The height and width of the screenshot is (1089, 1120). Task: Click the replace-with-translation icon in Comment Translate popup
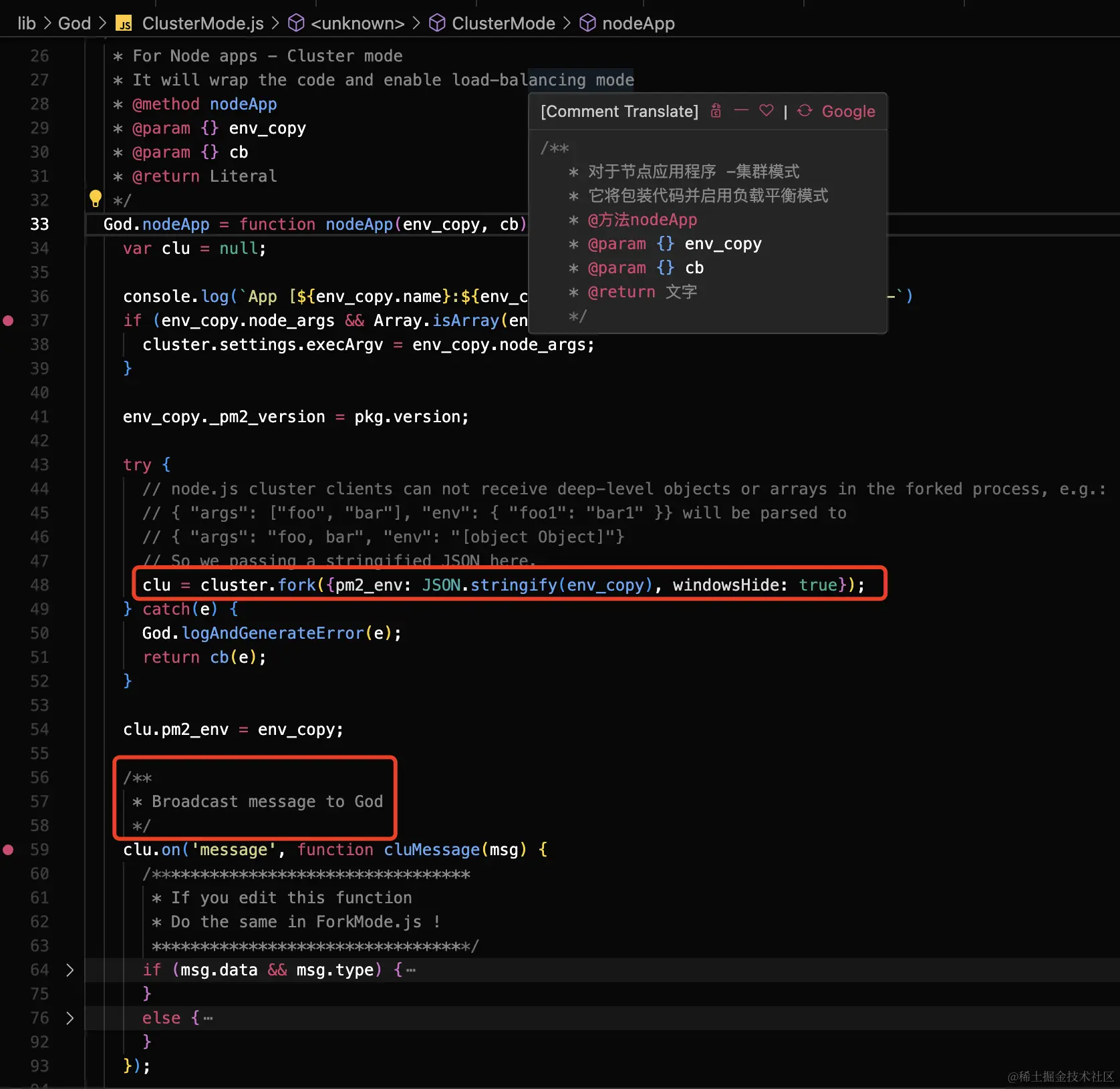click(716, 111)
